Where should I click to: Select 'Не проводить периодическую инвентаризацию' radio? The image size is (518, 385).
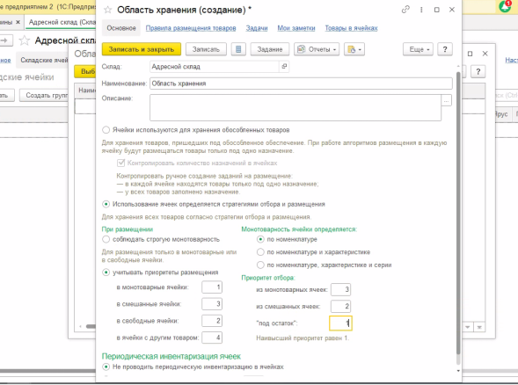click(106, 367)
